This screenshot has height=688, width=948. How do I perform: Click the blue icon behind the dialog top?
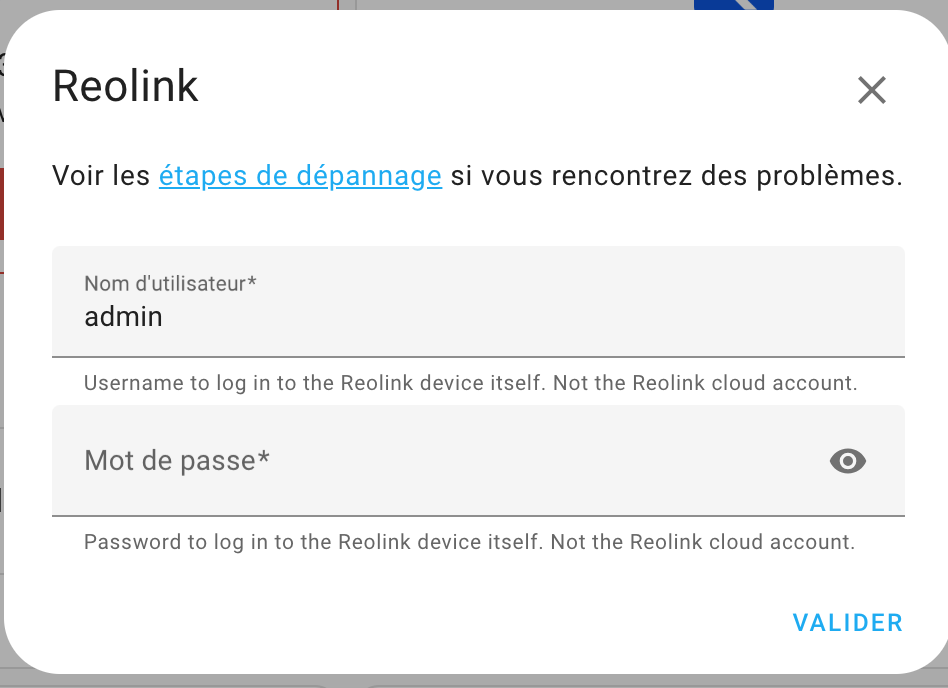pos(733,5)
